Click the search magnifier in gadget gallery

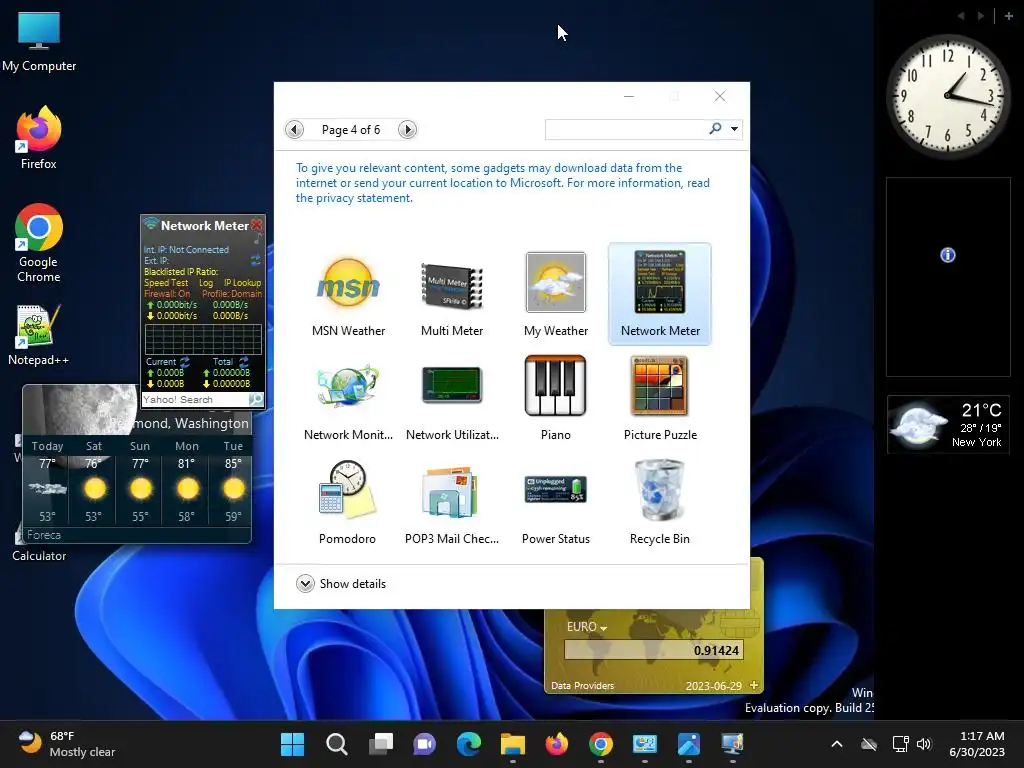(715, 129)
